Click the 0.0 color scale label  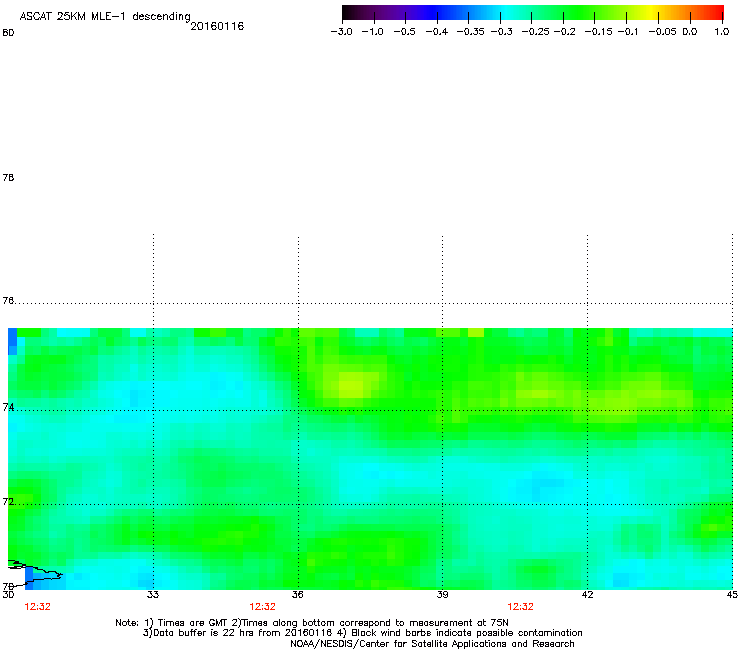point(690,32)
